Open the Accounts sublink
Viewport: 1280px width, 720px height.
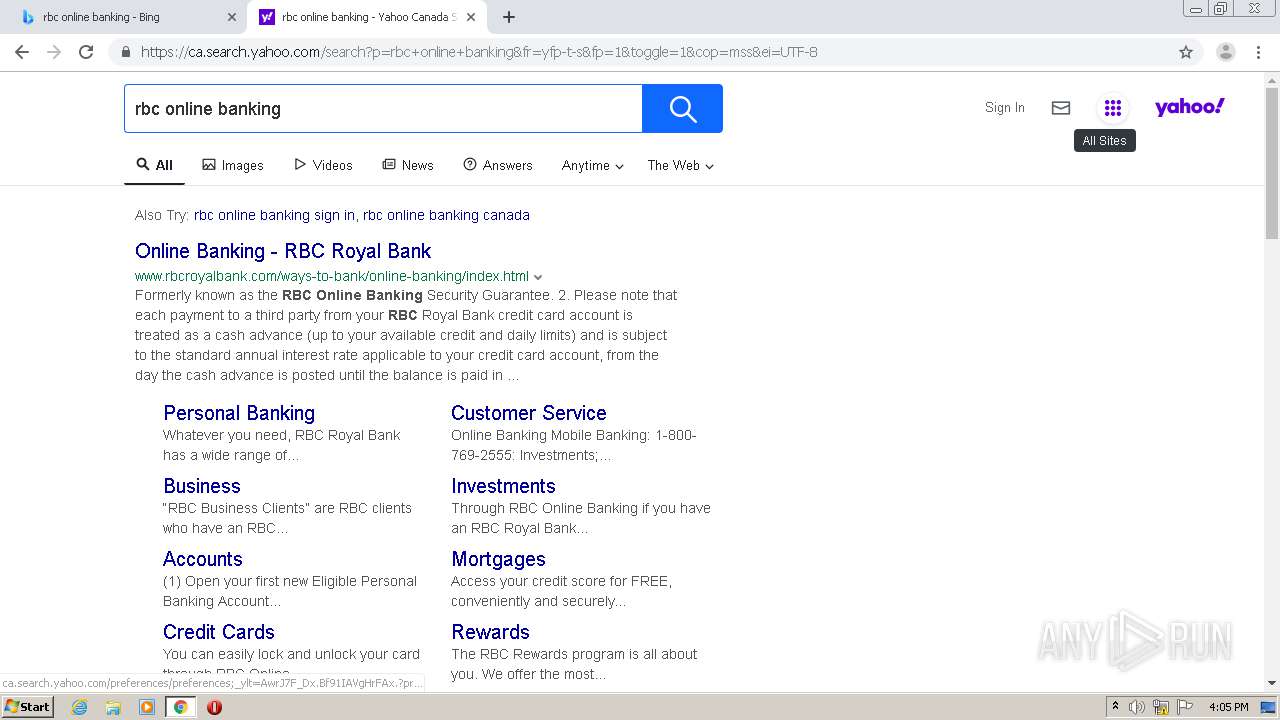(203, 559)
